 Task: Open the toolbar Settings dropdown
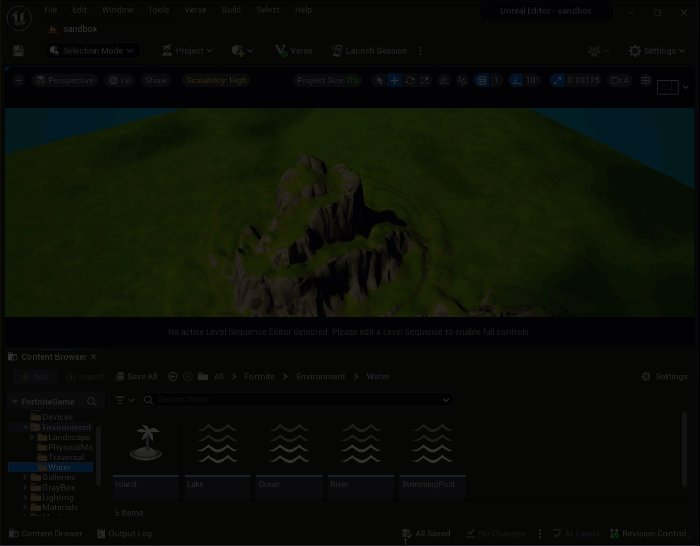[x=656, y=51]
